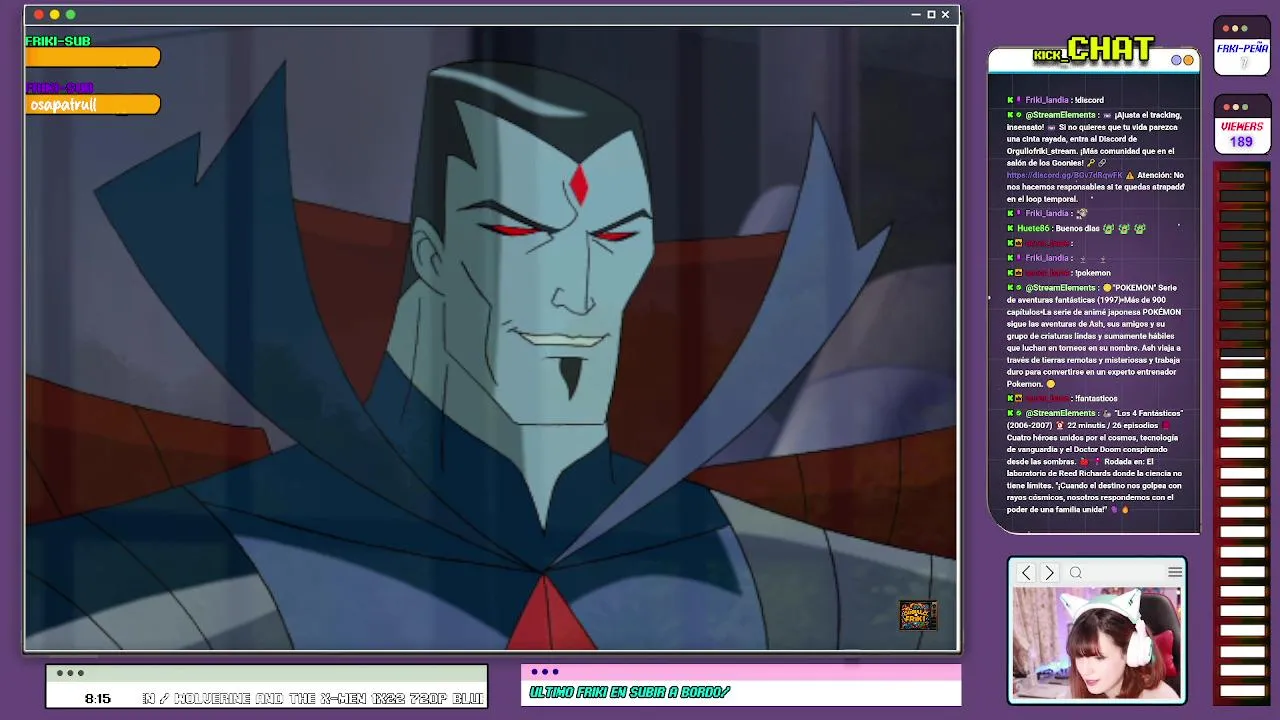The width and height of the screenshot is (1280, 720).
Task: Click the red dot on video window
Action: 39,14
